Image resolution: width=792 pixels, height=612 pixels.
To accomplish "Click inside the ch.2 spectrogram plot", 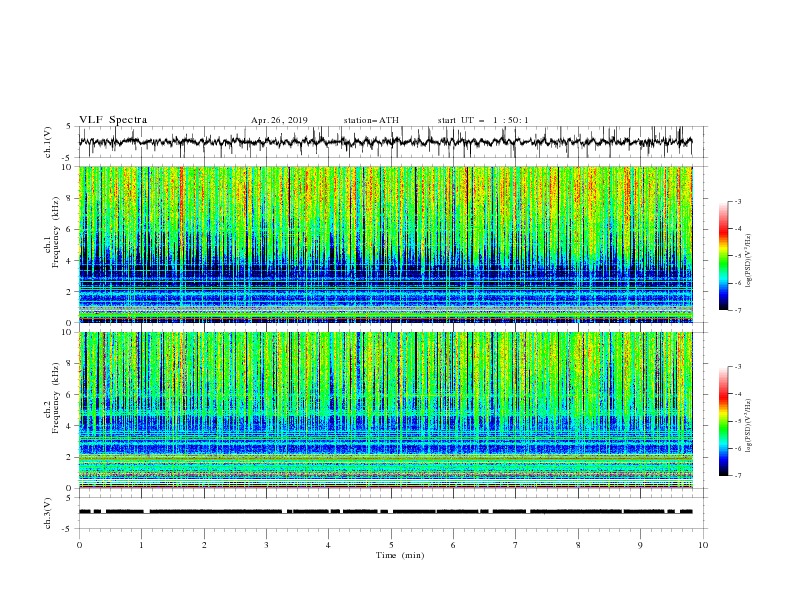I will [x=386, y=410].
